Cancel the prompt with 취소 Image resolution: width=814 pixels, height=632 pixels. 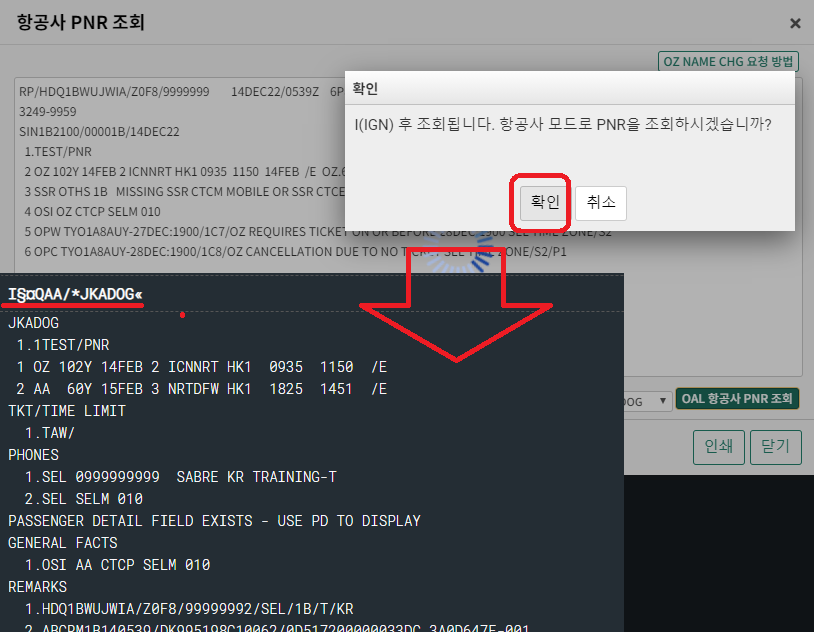click(x=601, y=202)
